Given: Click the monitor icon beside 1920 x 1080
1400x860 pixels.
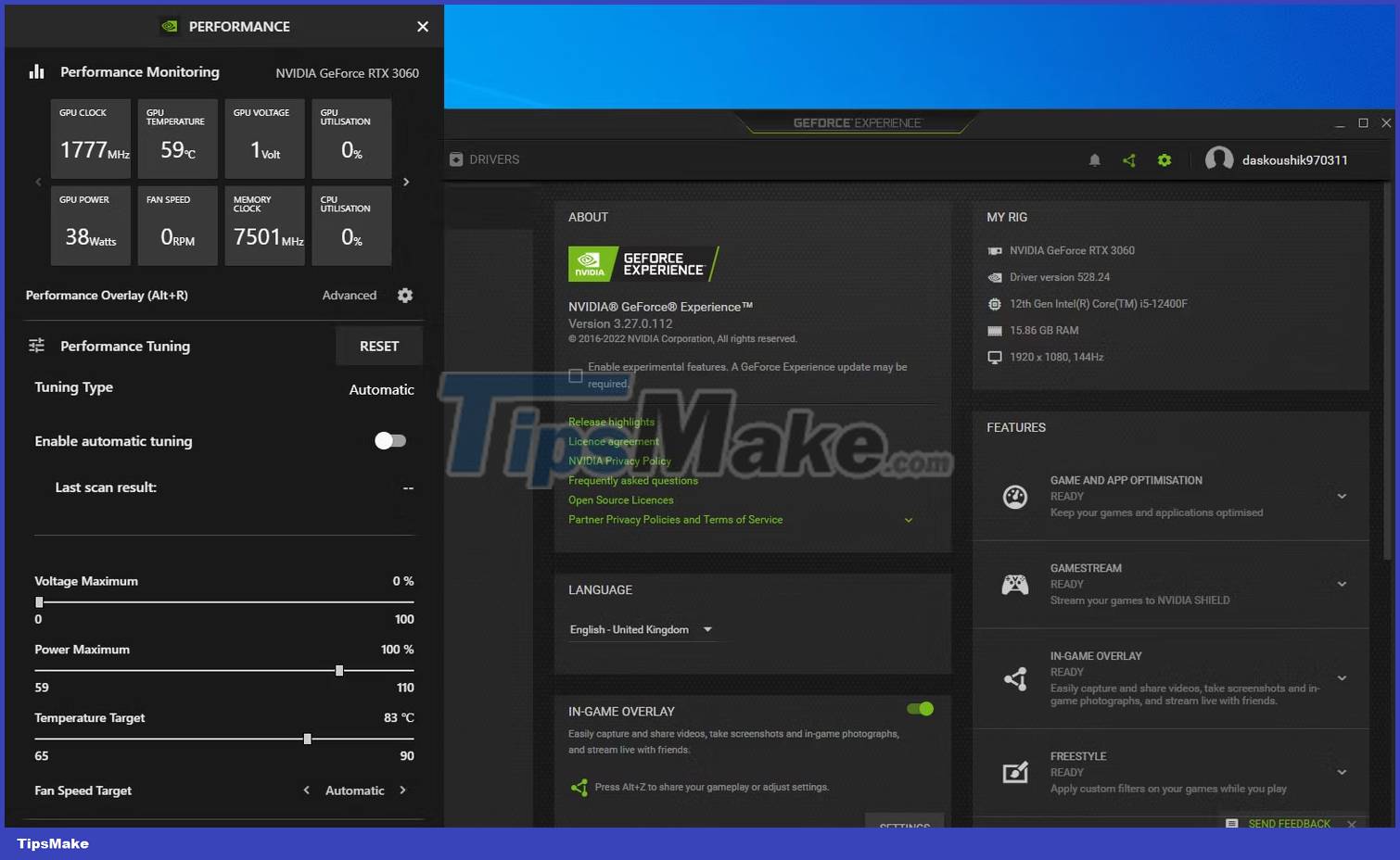Looking at the screenshot, I should [x=995, y=357].
